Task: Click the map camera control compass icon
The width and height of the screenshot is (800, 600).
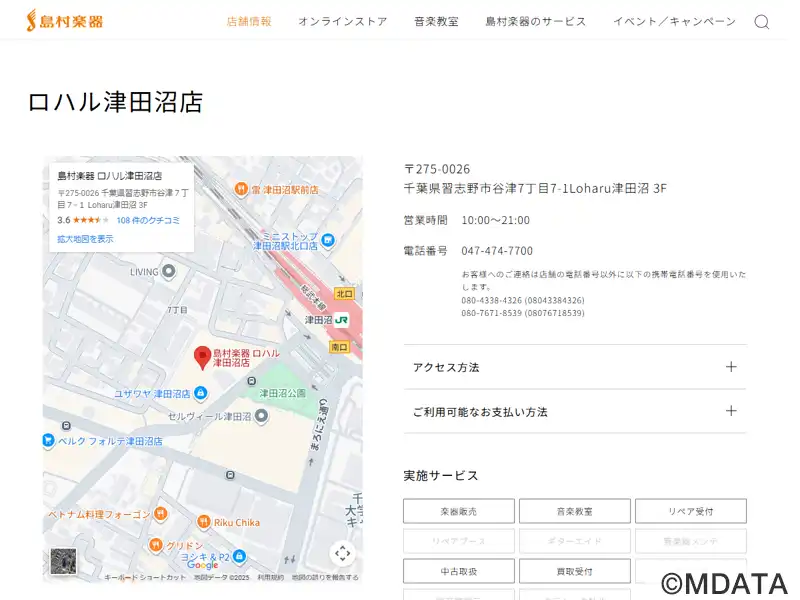Action: (342, 553)
